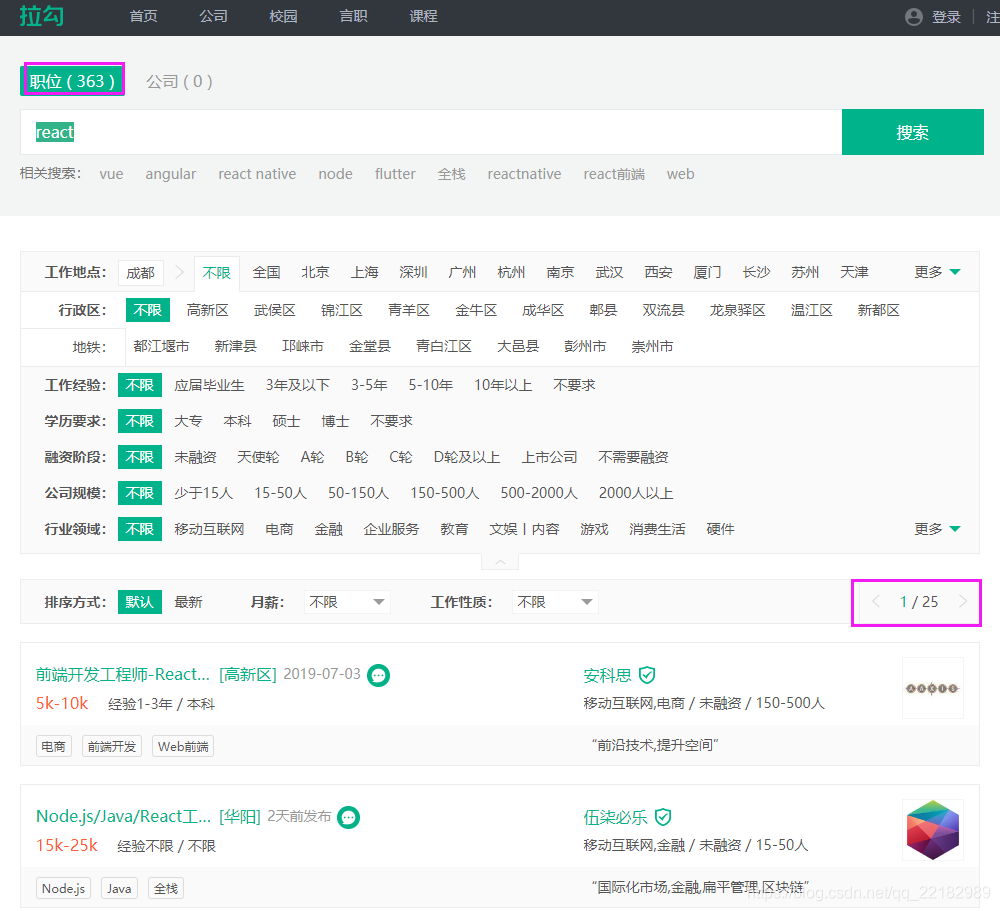The height and width of the screenshot is (911, 1000).
Task: Click the 全栈 tag on second job
Action: click(166, 889)
